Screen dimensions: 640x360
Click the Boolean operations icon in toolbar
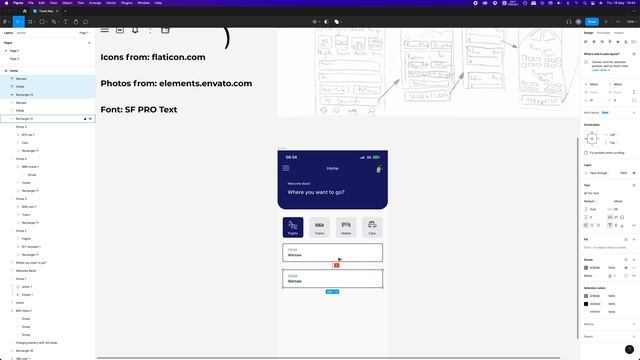[337, 22]
